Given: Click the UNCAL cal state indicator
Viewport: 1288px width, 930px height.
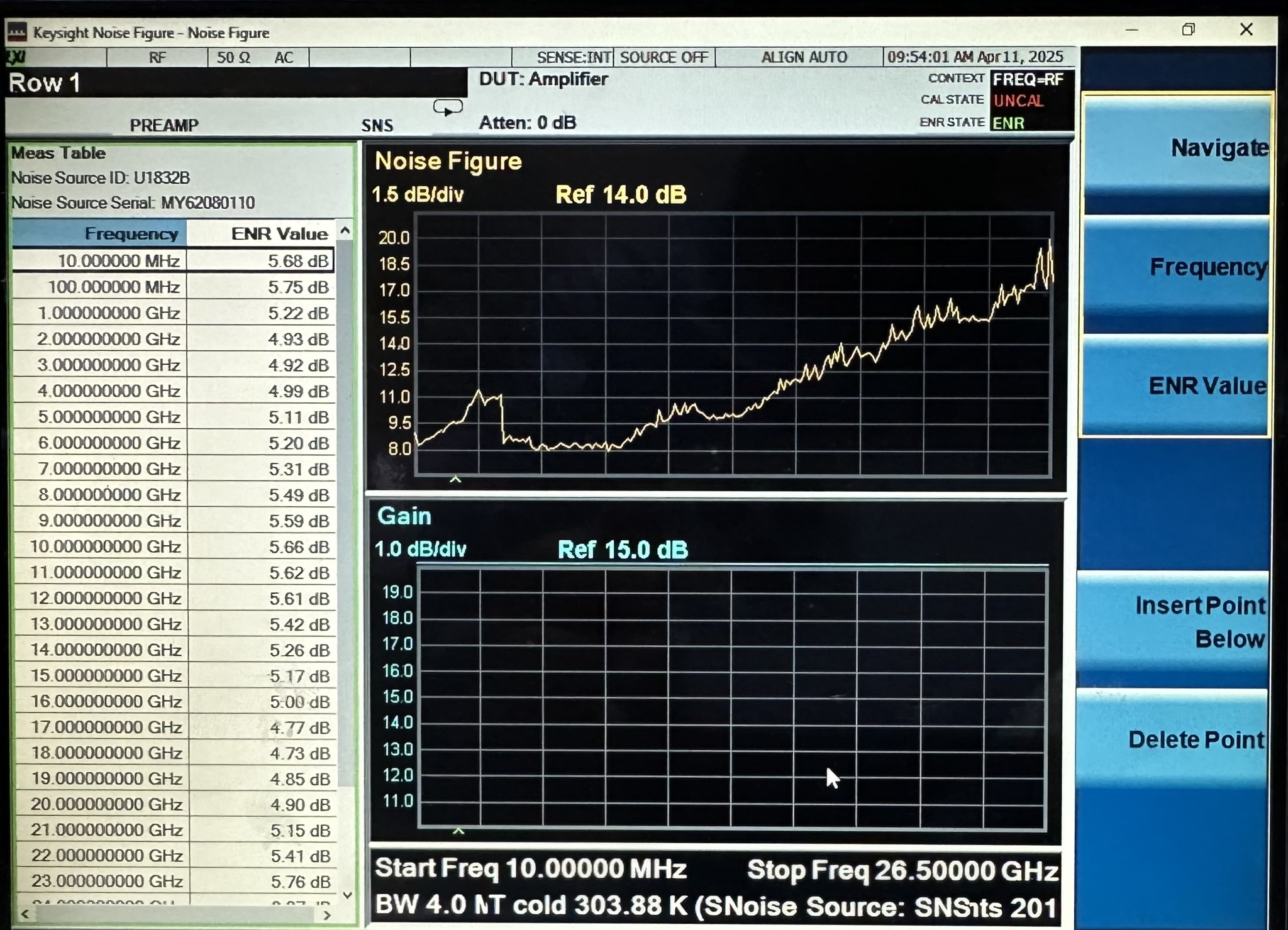Looking at the screenshot, I should 1019,101.
